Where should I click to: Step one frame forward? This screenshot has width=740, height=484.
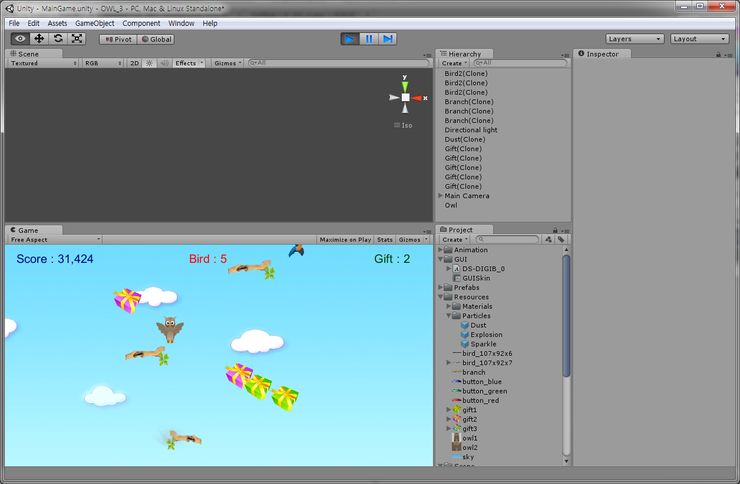[387, 39]
